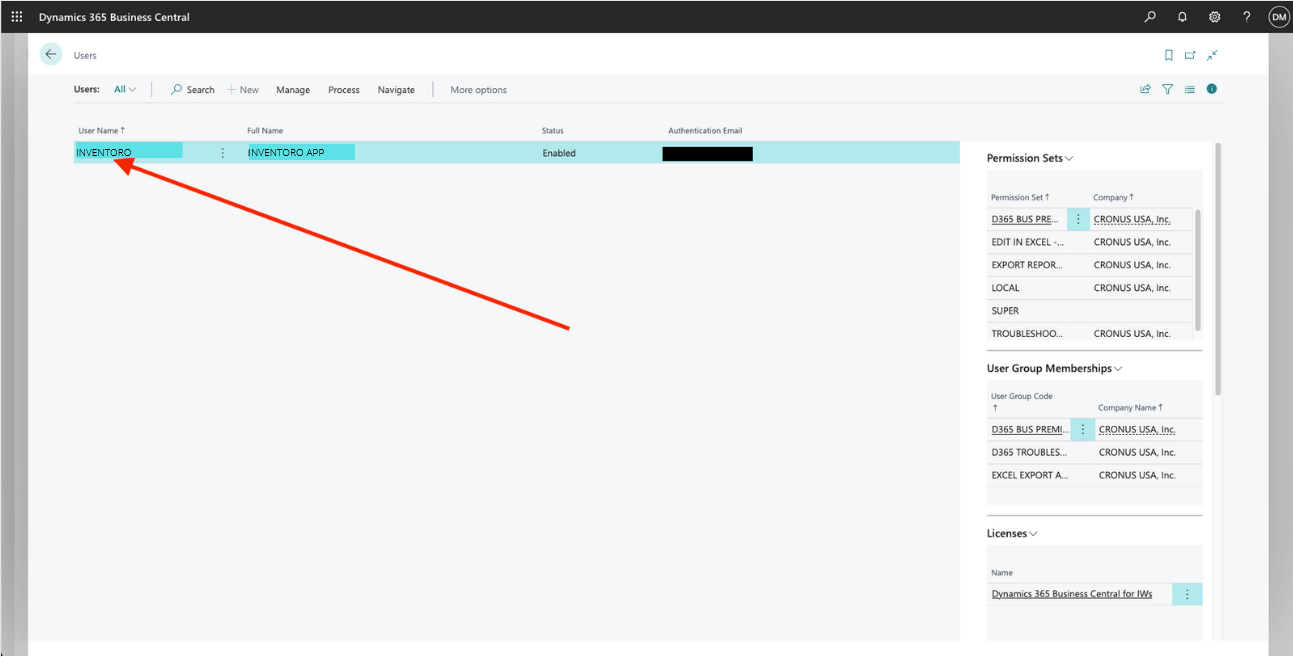This screenshot has height=657, width=1293.
Task: Click CRONUS USA company link beside D365 BUS PRE
Action: coord(1132,219)
